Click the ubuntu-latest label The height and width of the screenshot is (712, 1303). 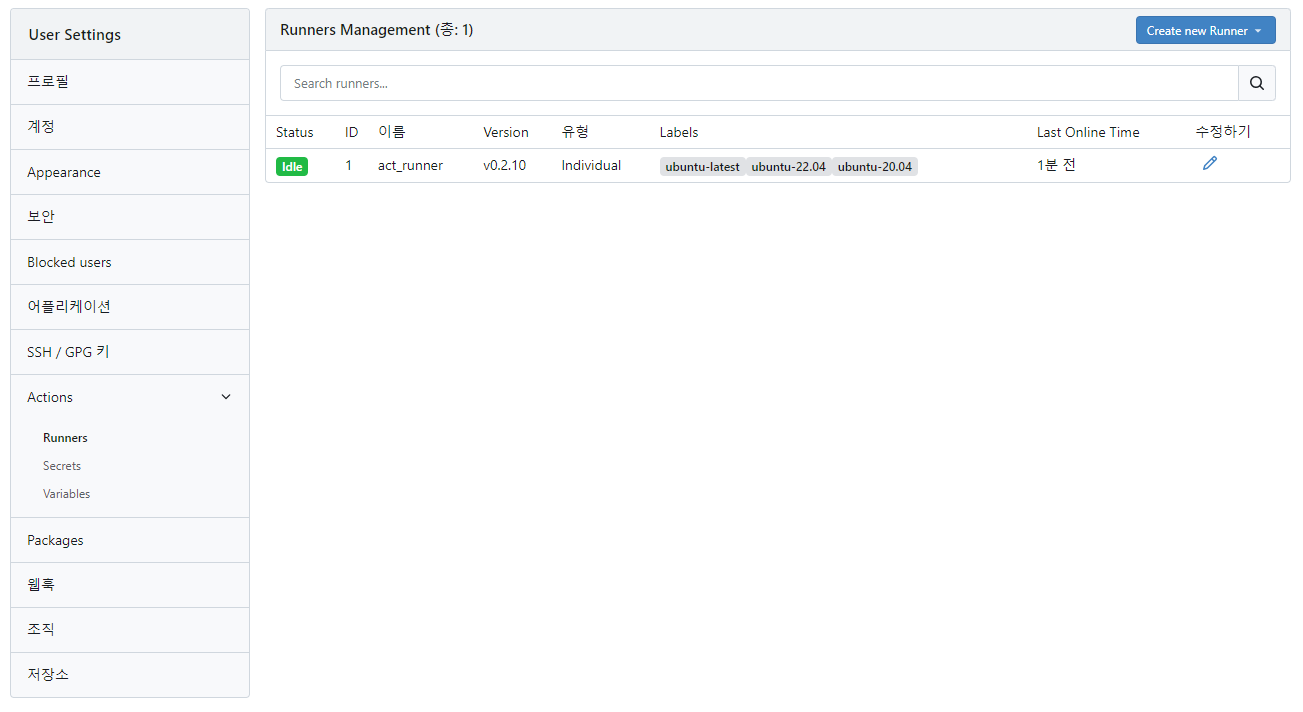(702, 167)
